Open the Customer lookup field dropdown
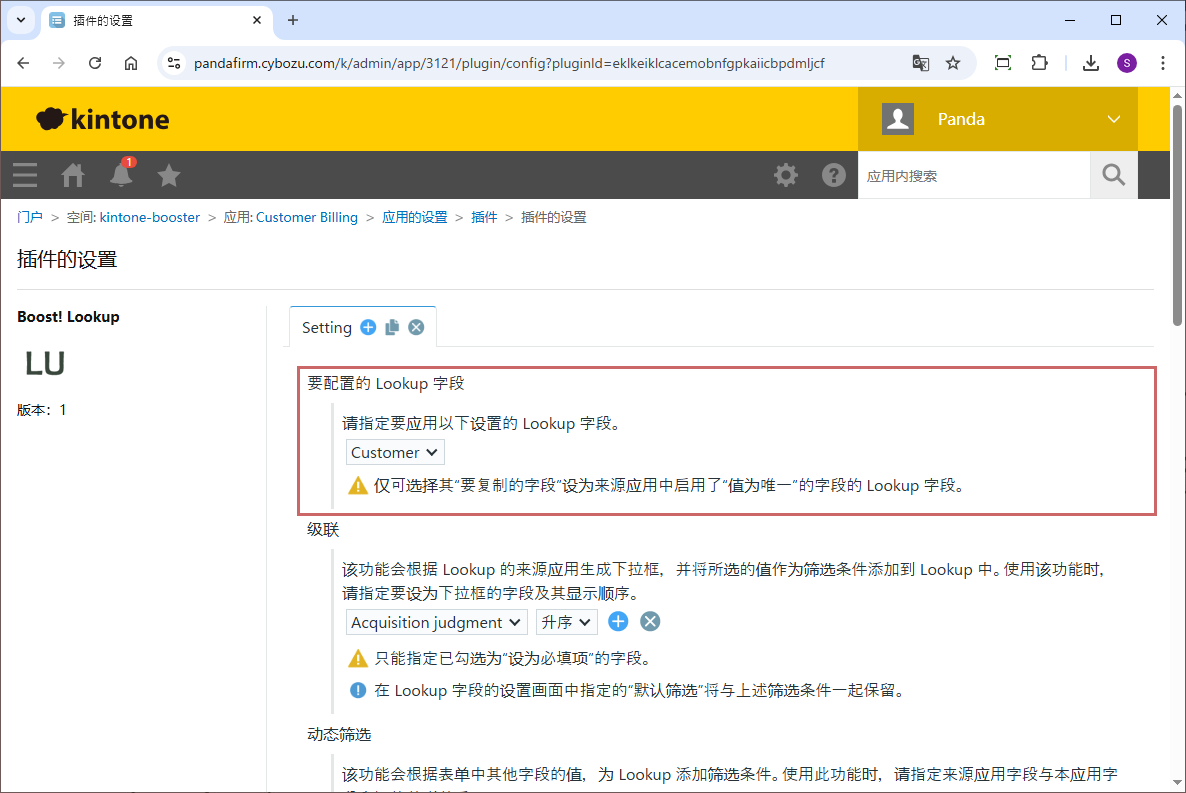Image resolution: width=1186 pixels, height=793 pixels. coord(395,453)
